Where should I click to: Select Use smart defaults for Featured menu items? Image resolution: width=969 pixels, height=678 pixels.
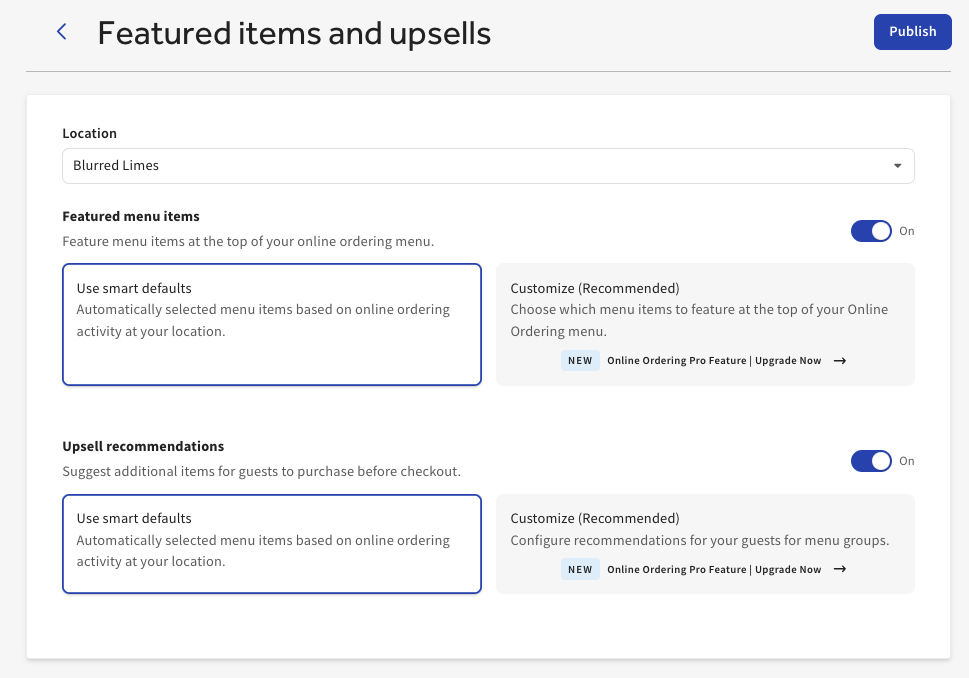tap(271, 324)
